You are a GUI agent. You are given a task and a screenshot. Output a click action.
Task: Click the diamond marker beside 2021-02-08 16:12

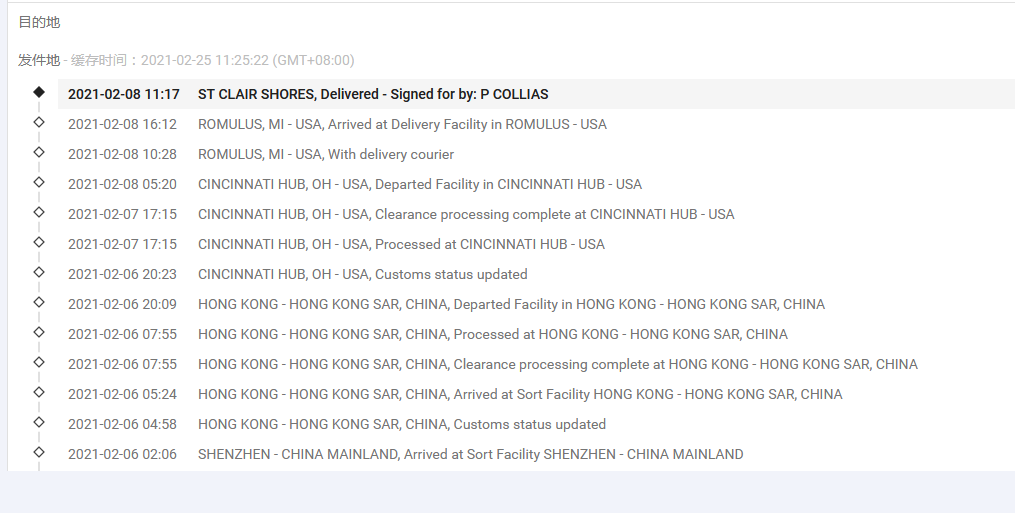[x=39, y=122]
